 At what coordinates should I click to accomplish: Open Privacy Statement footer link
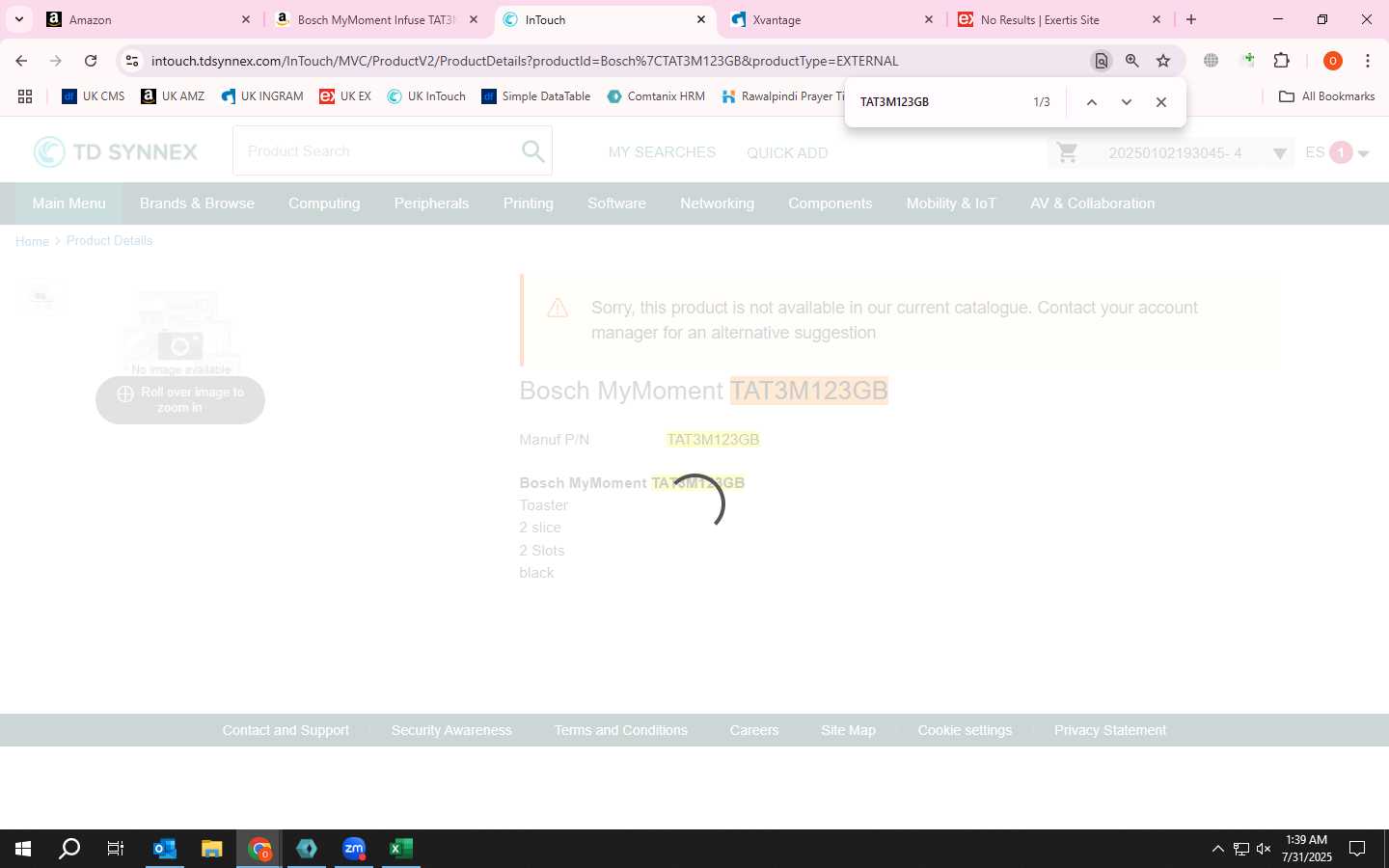[x=1110, y=730]
